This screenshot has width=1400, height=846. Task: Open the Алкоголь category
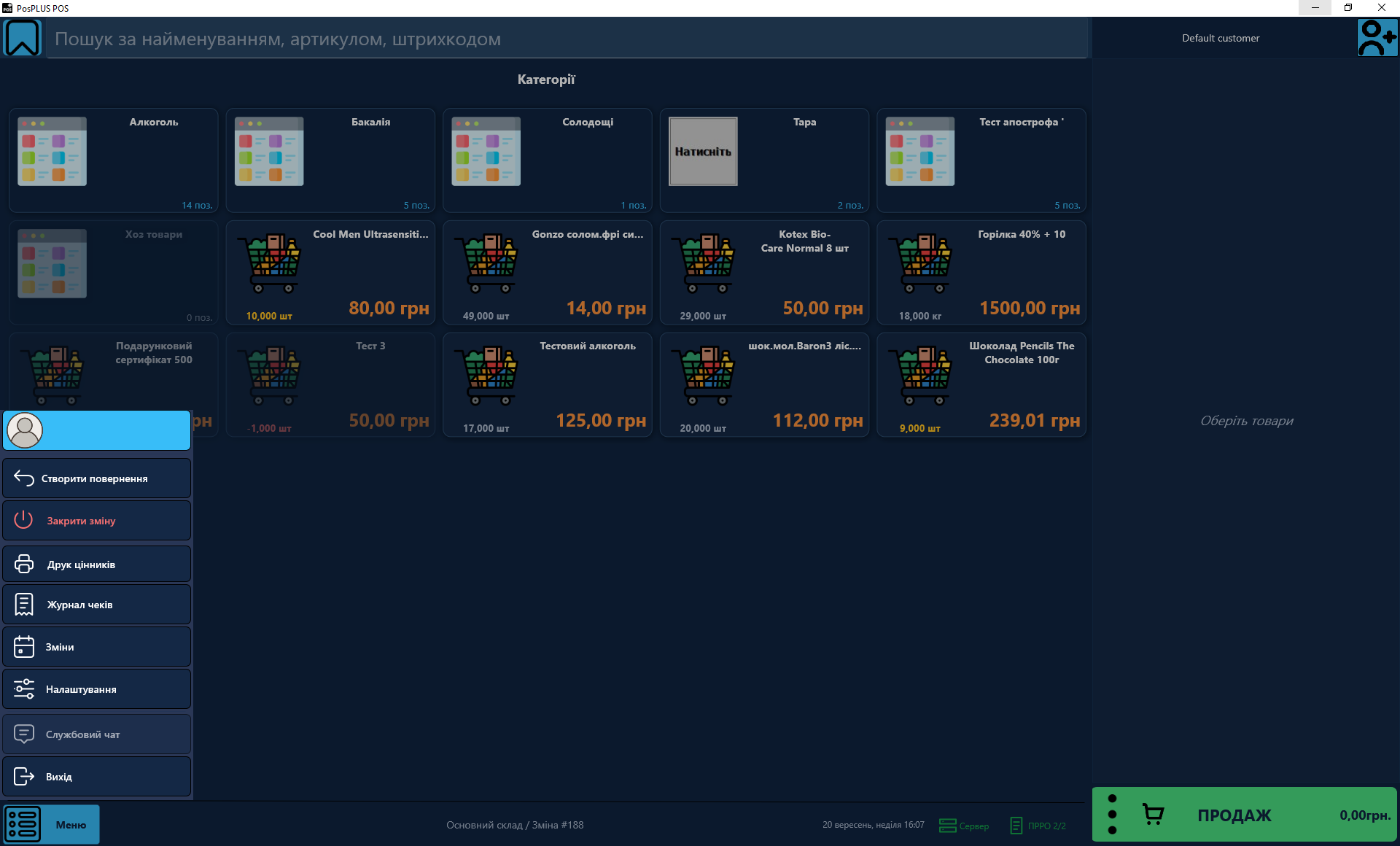(x=114, y=160)
